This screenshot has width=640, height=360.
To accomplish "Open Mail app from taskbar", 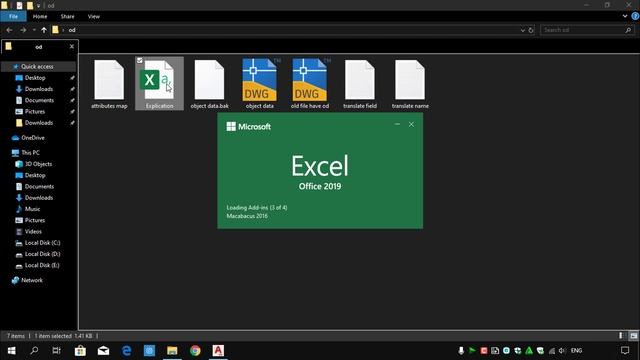I will tap(103, 351).
